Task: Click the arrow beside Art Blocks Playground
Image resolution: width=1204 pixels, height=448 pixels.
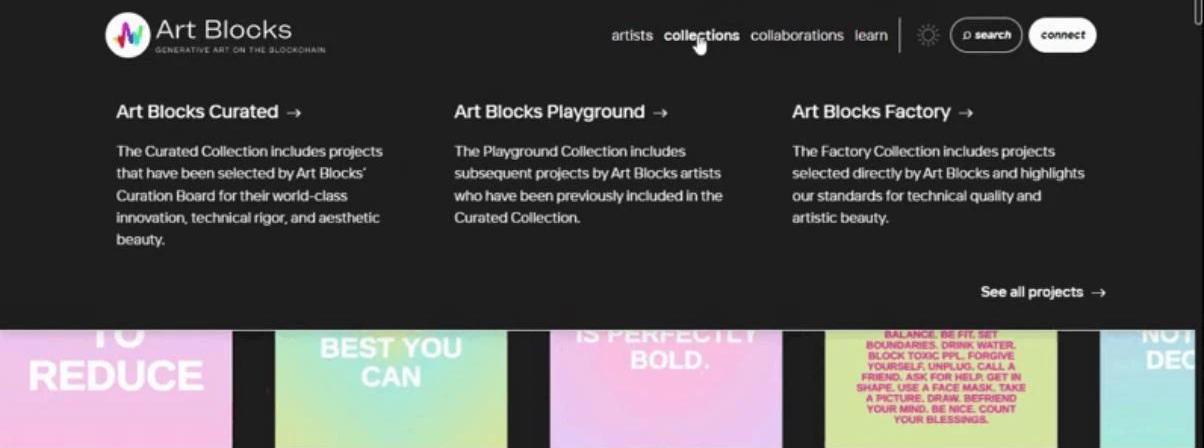Action: (x=659, y=113)
